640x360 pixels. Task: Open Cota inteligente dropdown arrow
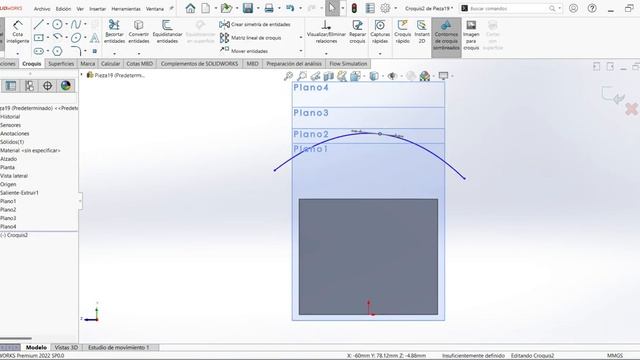coord(18,54)
